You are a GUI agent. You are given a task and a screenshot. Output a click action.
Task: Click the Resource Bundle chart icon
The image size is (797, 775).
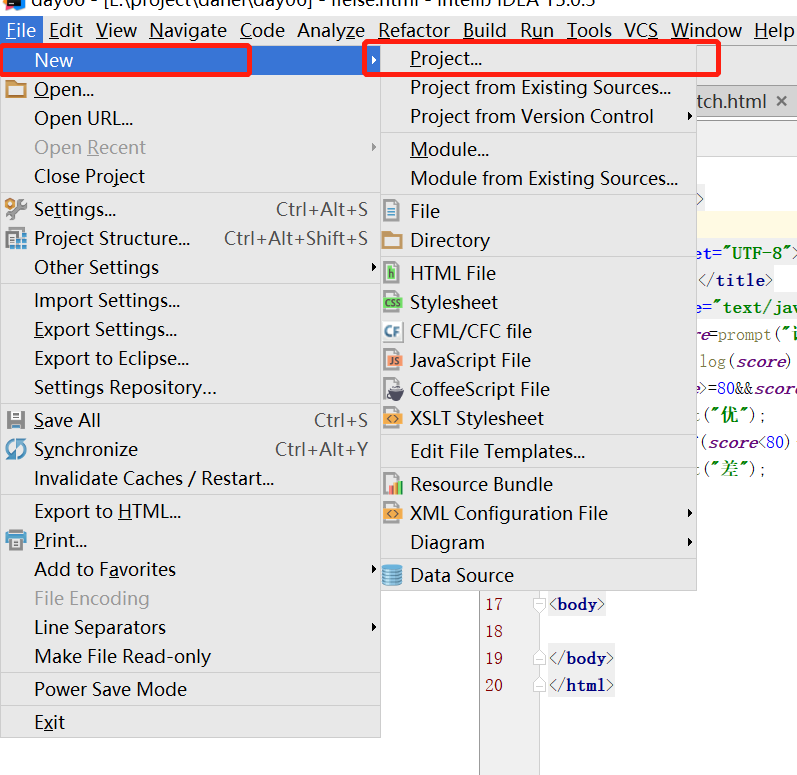click(393, 484)
